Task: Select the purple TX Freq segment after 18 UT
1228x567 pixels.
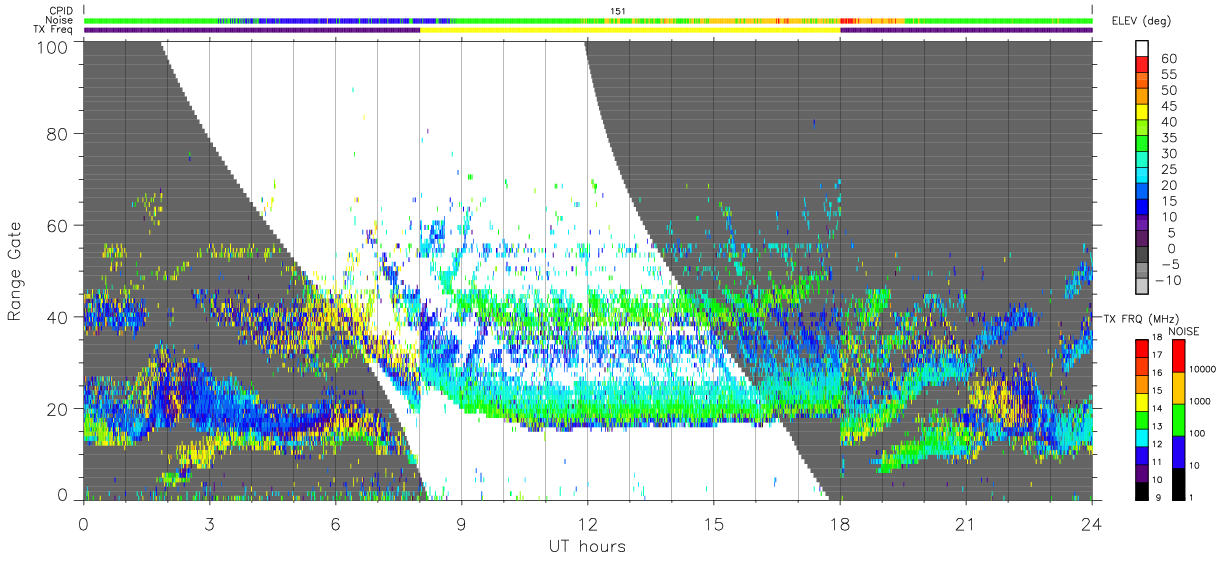Action: coord(966,30)
